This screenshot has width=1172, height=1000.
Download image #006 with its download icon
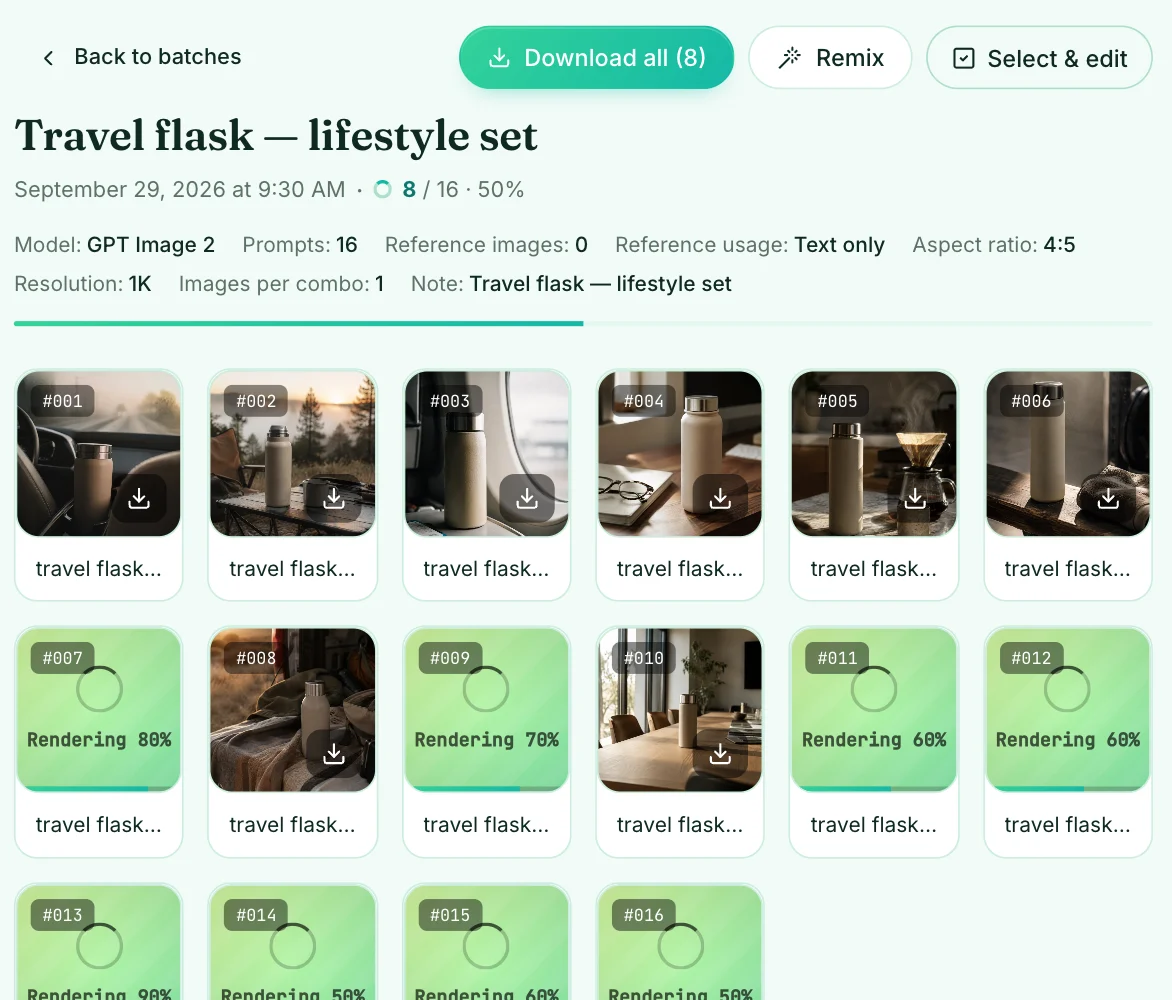[1108, 498]
